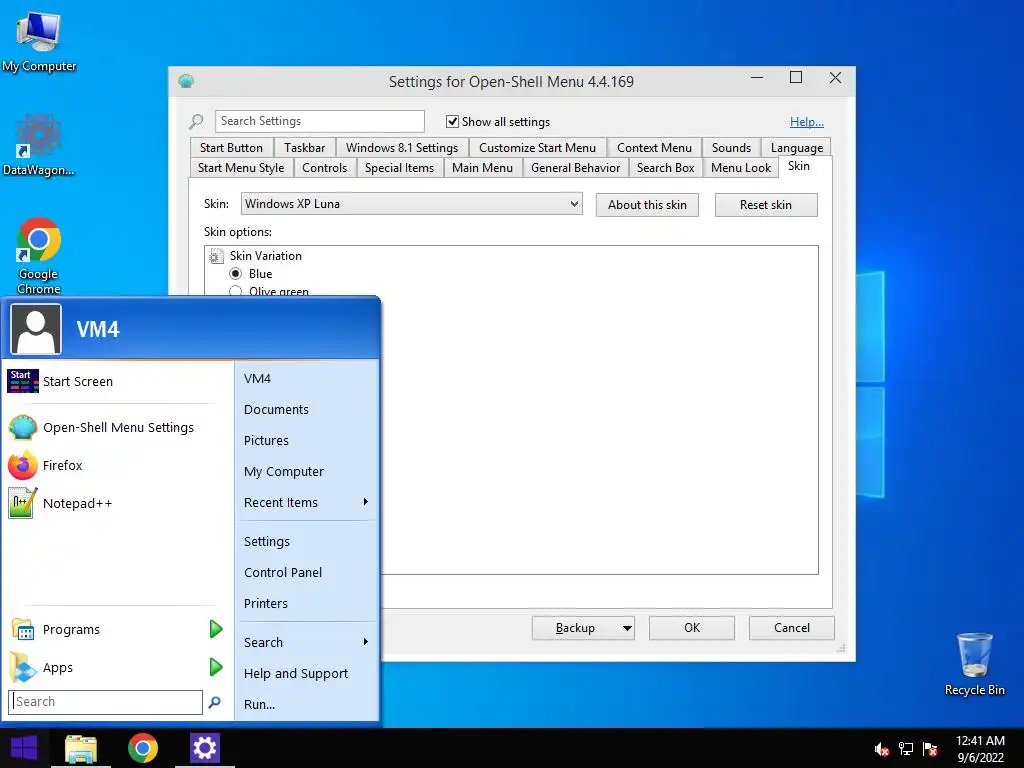Switch to the settings gear taskbar app

pyautogui.click(x=204, y=748)
